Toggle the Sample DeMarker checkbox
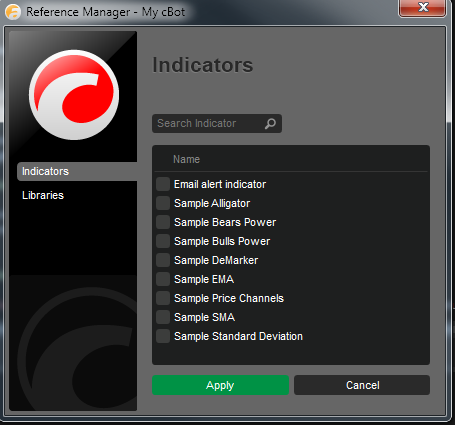The width and height of the screenshot is (455, 425). [x=163, y=260]
